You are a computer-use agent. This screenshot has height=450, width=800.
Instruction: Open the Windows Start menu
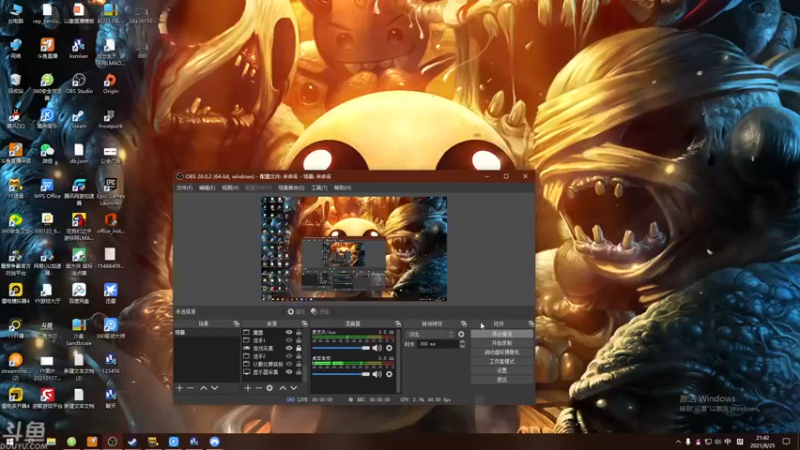[x=10, y=442]
